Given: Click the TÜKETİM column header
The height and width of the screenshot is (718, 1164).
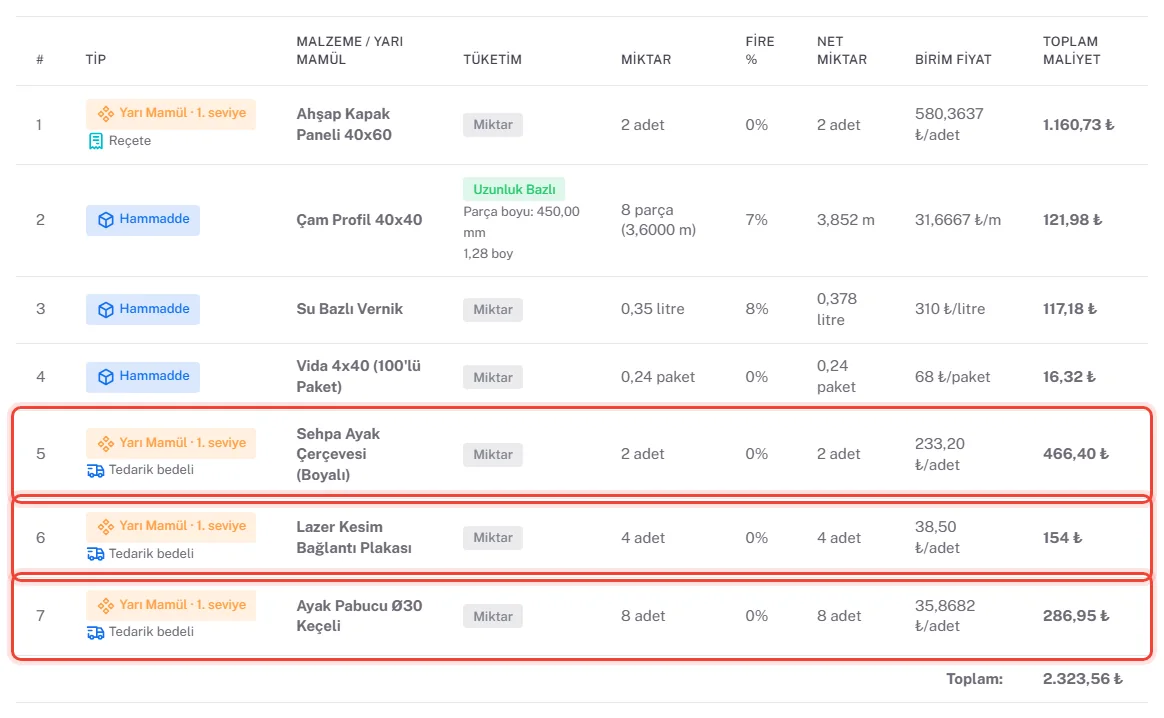Looking at the screenshot, I should 492,59.
